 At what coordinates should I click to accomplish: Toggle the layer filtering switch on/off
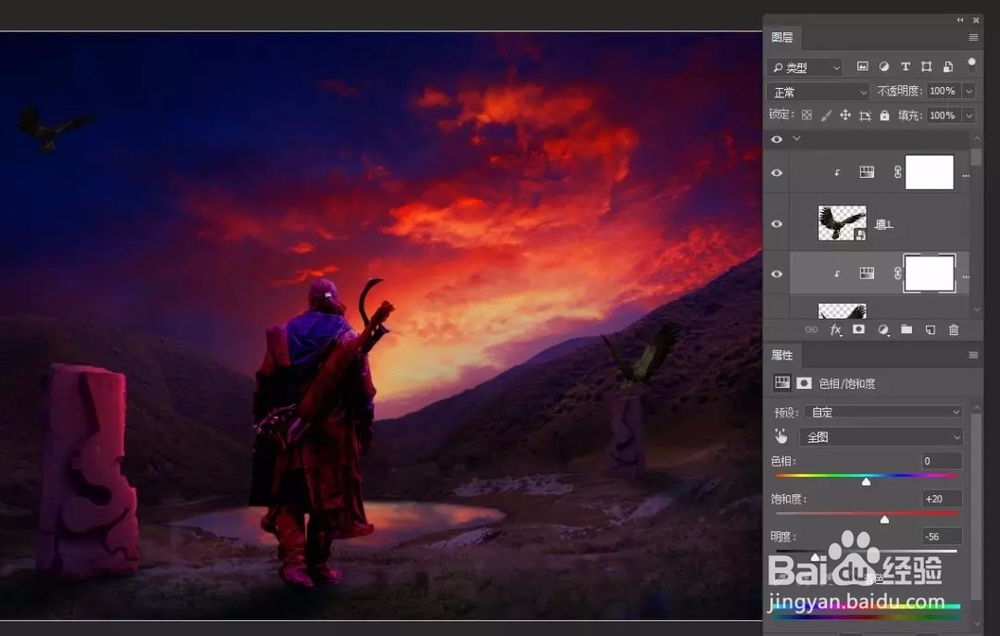971,64
